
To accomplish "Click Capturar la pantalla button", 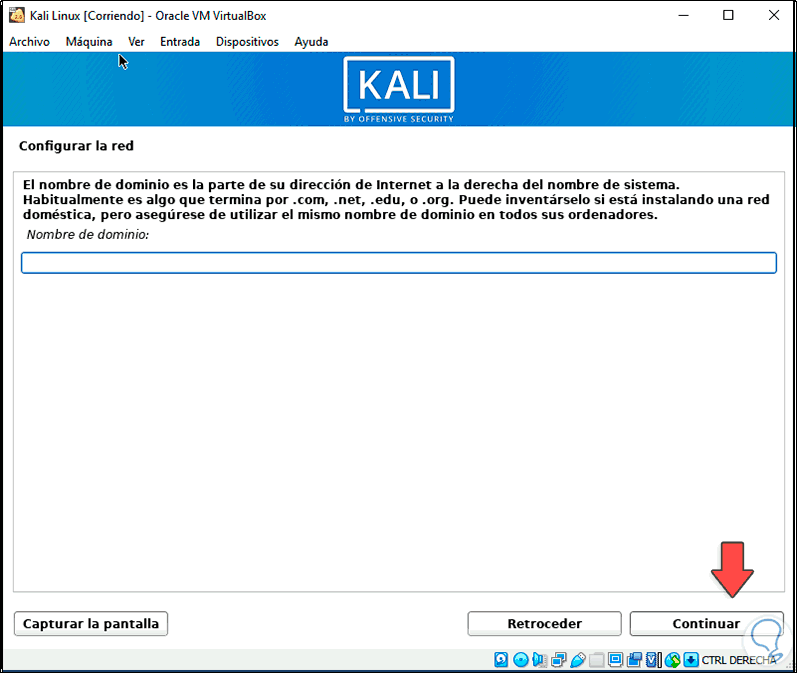I will 91,623.
